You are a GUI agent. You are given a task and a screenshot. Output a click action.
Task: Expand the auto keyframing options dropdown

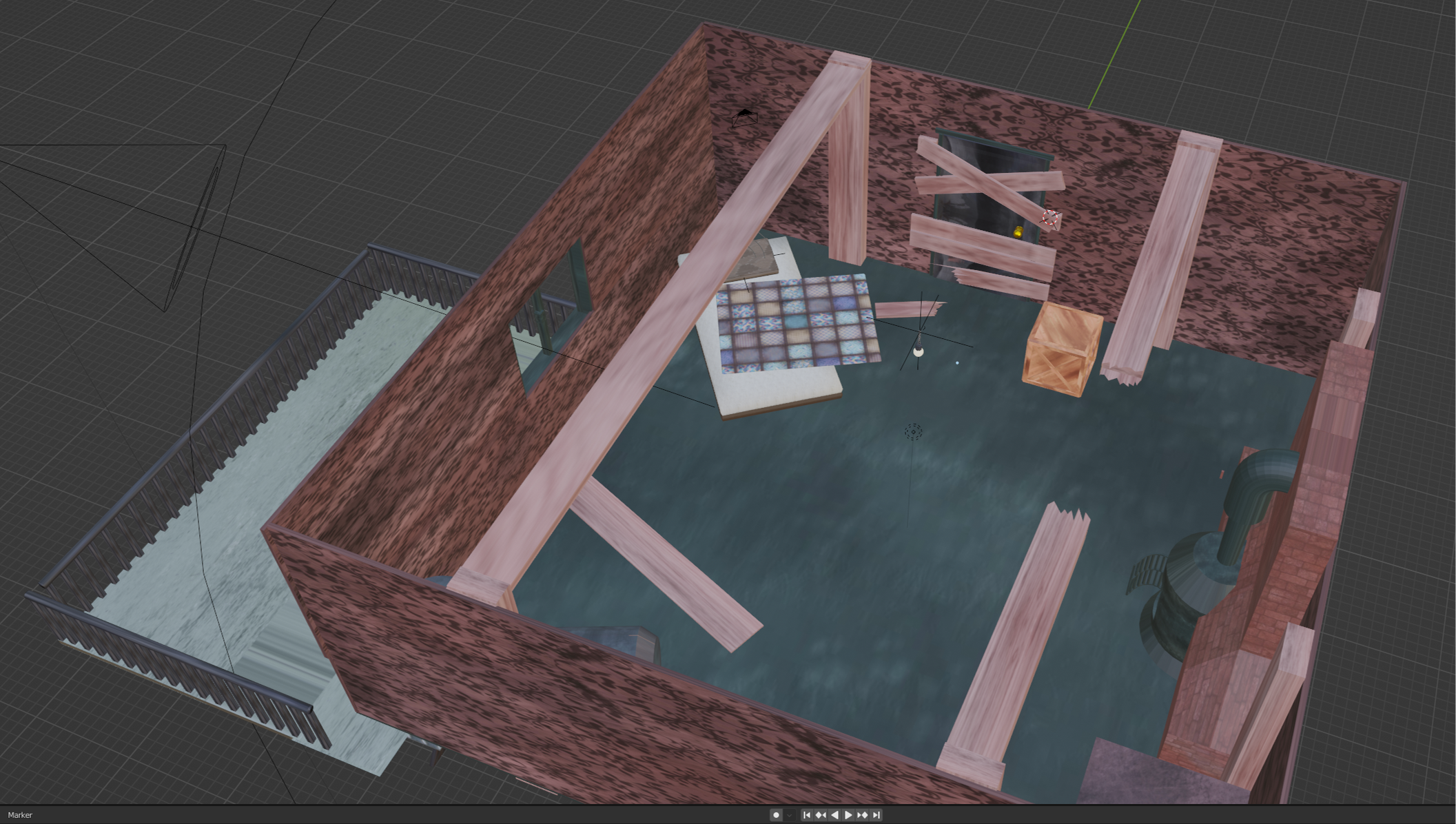[x=790, y=815]
